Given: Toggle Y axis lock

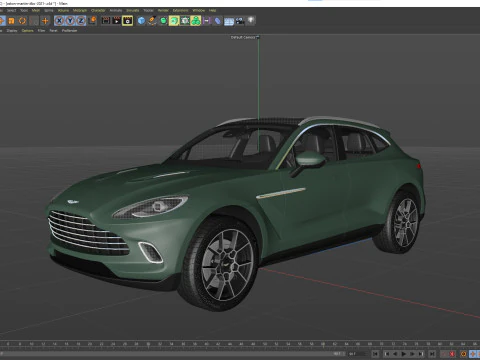Looking at the screenshot, I should pos(70,21).
